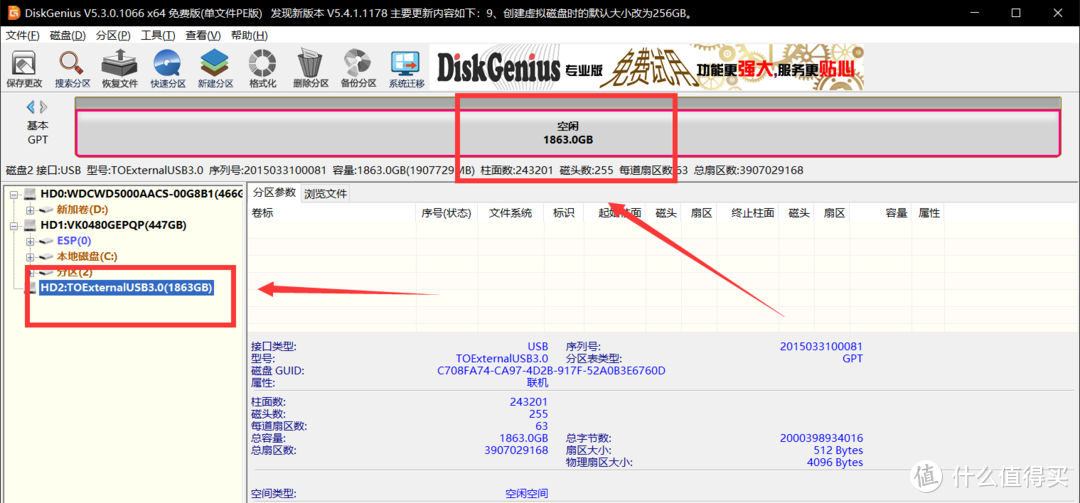Collapse the HD1:VK0480GEPQP disk node
Image resolution: width=1080 pixels, height=503 pixels.
(14, 225)
